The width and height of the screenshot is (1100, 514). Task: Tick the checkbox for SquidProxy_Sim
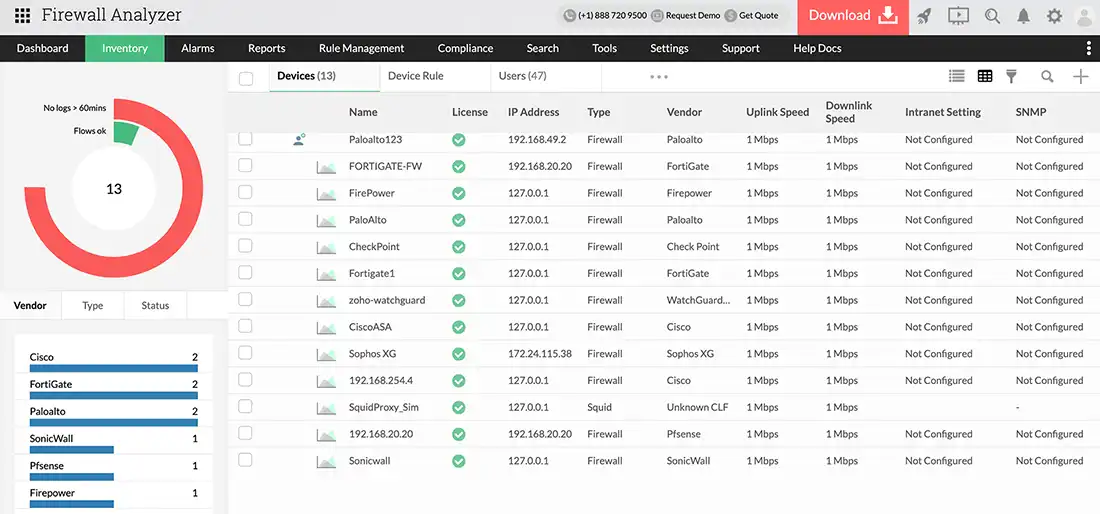[x=245, y=406]
